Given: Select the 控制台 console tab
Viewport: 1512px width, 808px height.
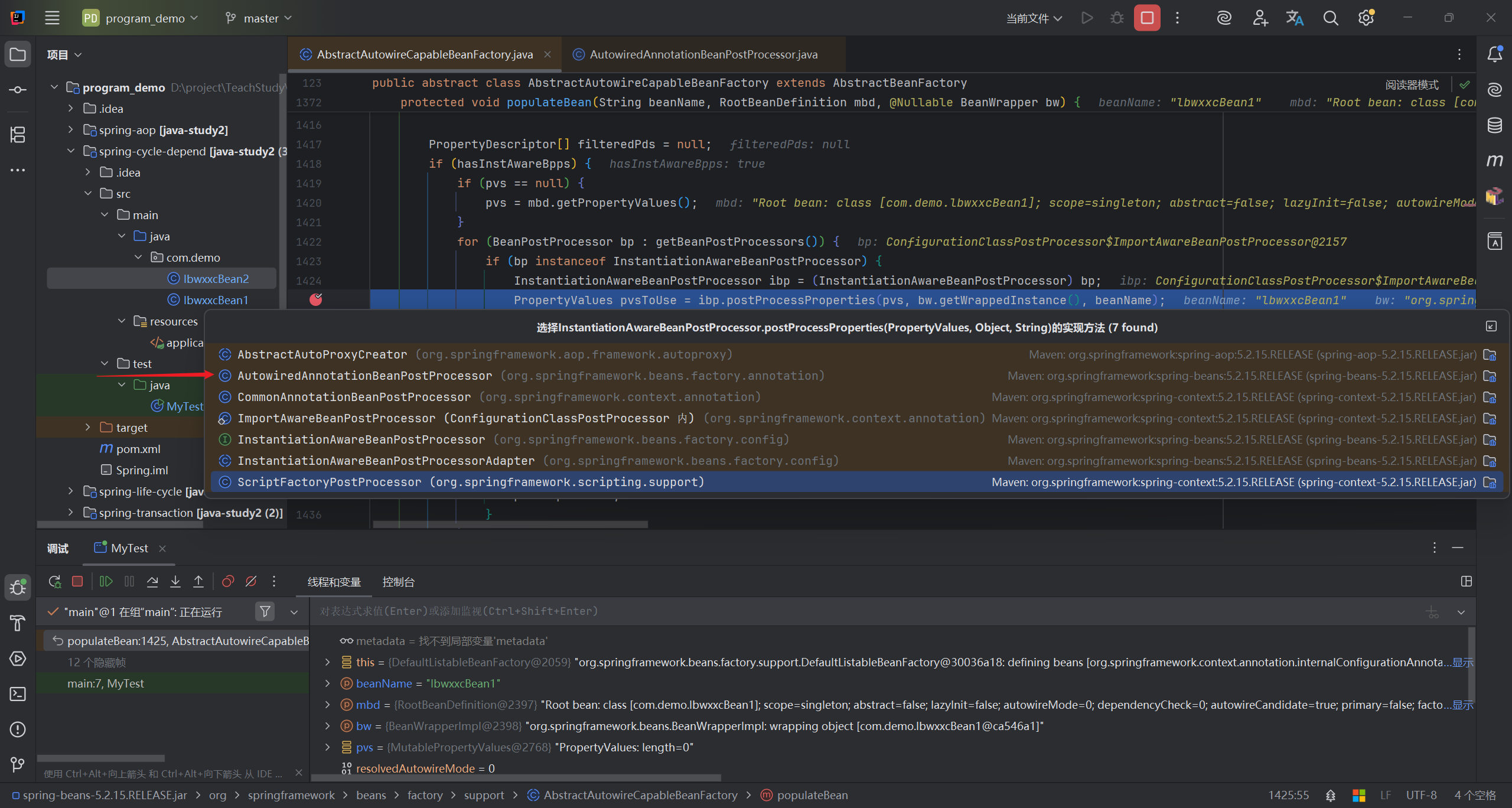Looking at the screenshot, I should click(398, 582).
